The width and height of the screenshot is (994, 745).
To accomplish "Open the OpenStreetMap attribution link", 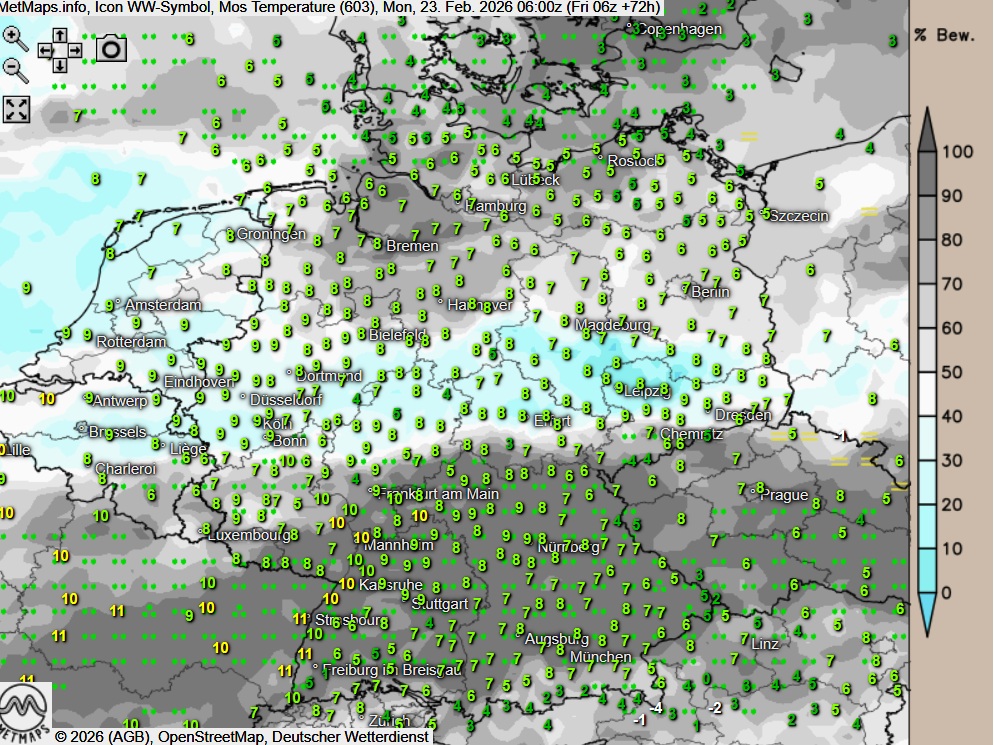I will tap(209, 737).
